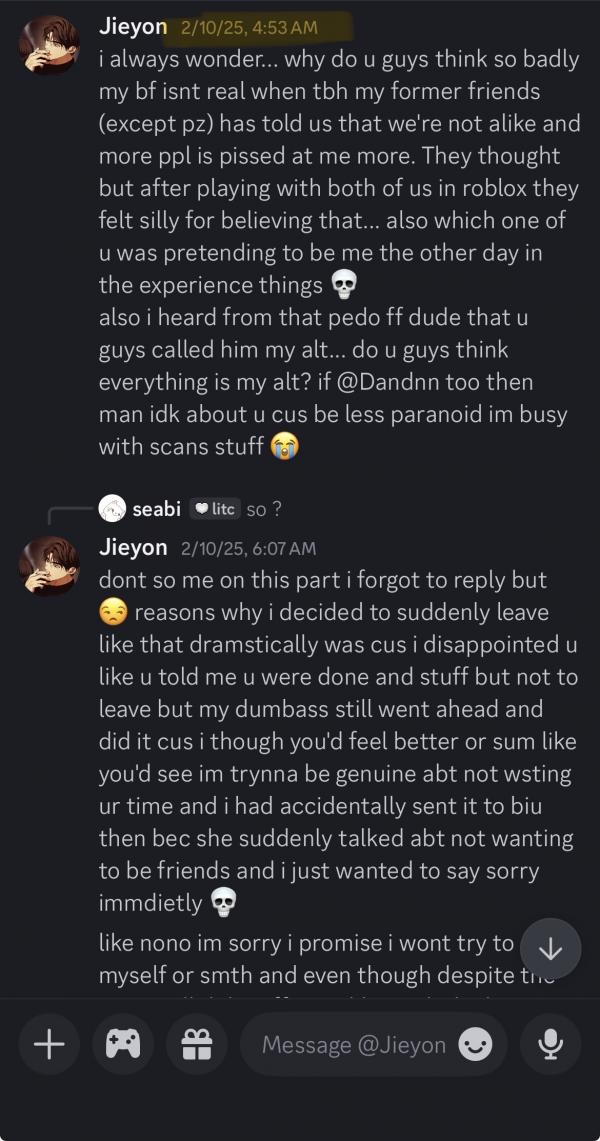Tap the skull emoji after "immdietly"

point(222,904)
